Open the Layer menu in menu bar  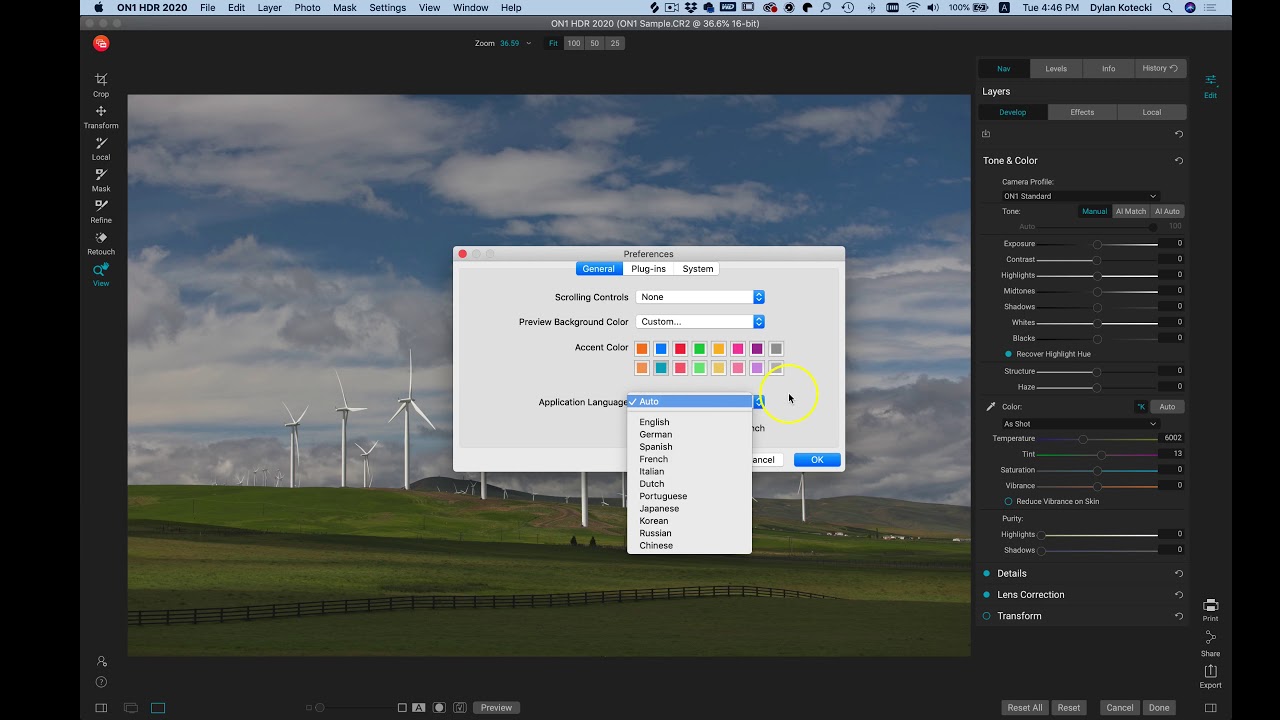pos(269,7)
